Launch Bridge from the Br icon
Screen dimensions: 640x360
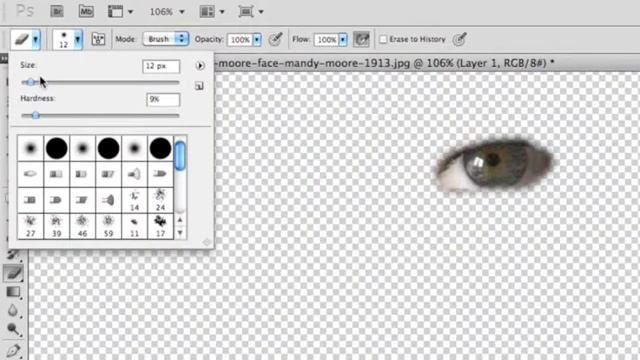pos(57,11)
